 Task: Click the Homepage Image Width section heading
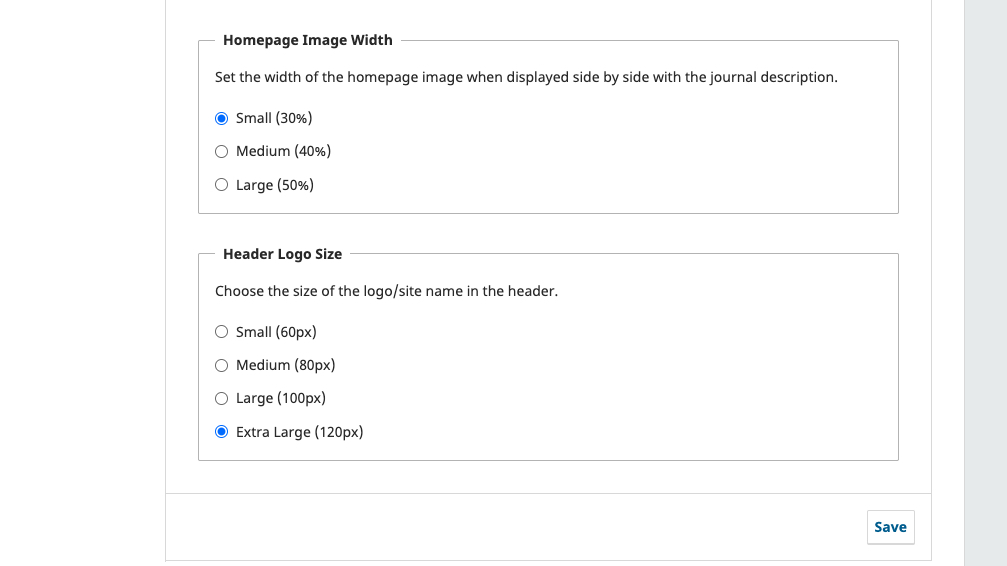coord(308,40)
